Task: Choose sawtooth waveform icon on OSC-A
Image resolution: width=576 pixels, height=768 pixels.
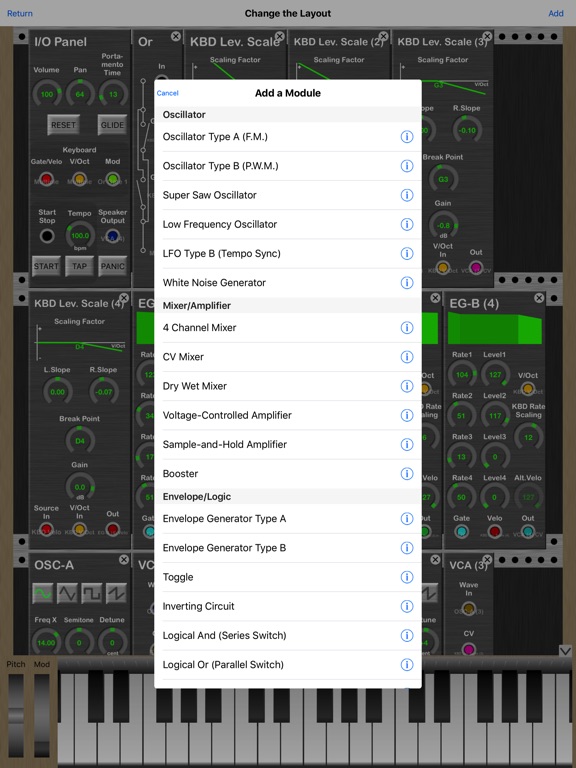Action: (x=116, y=593)
